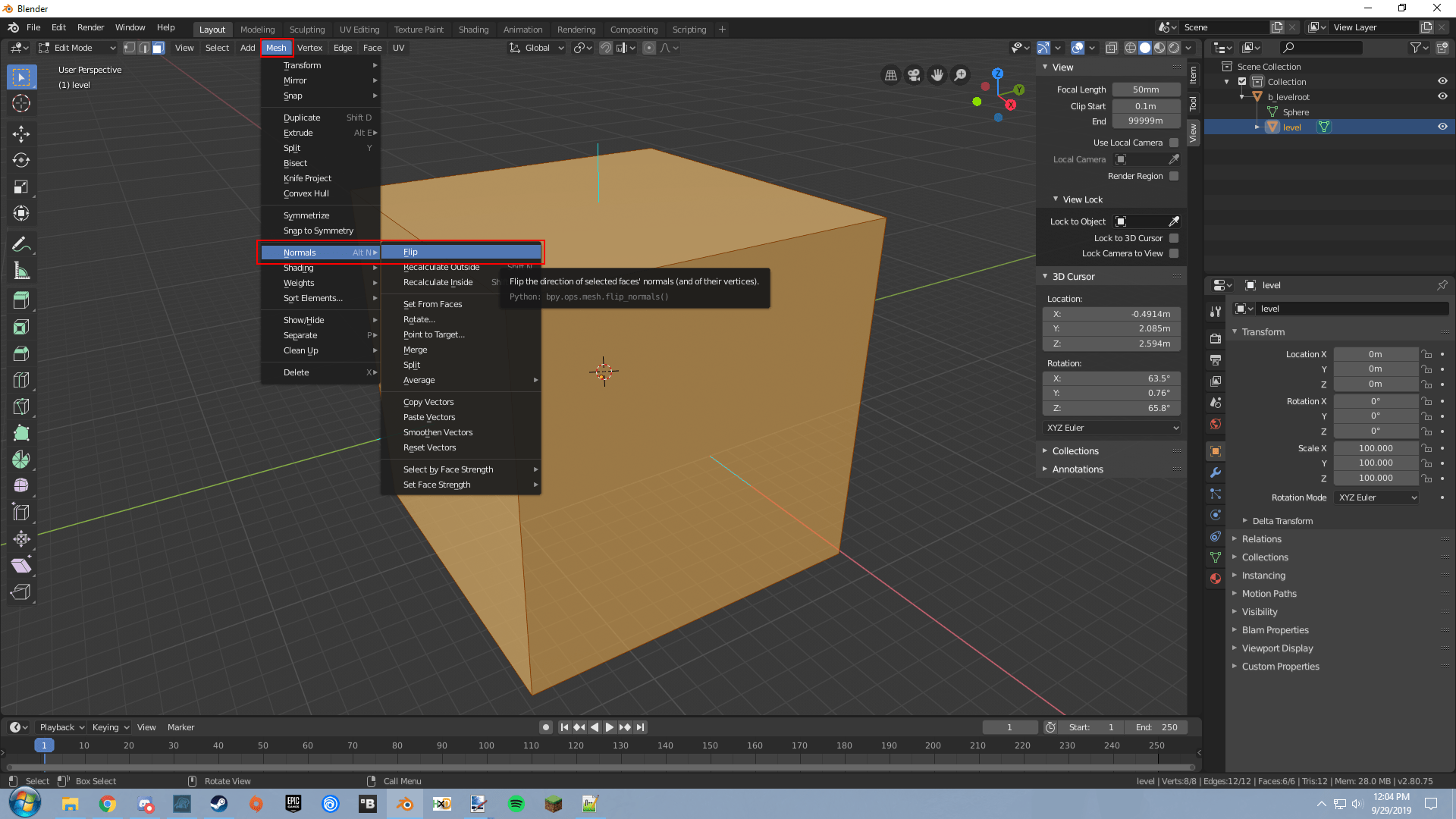Open the World Properties tab
The width and height of the screenshot is (1456, 819).
pos(1216,424)
